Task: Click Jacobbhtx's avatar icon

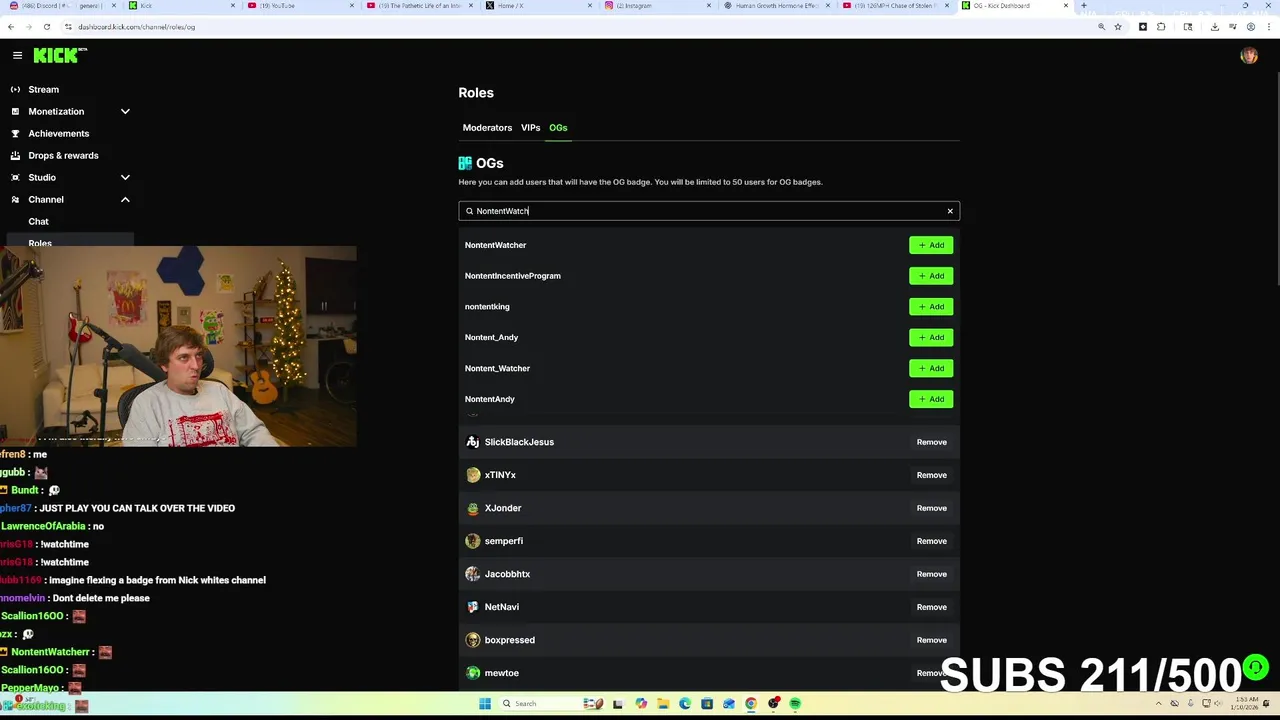Action: pos(473,574)
